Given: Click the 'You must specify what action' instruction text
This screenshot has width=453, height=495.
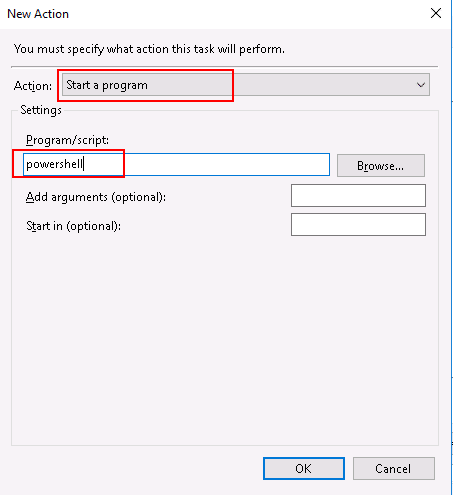Looking at the screenshot, I should coord(149,49).
